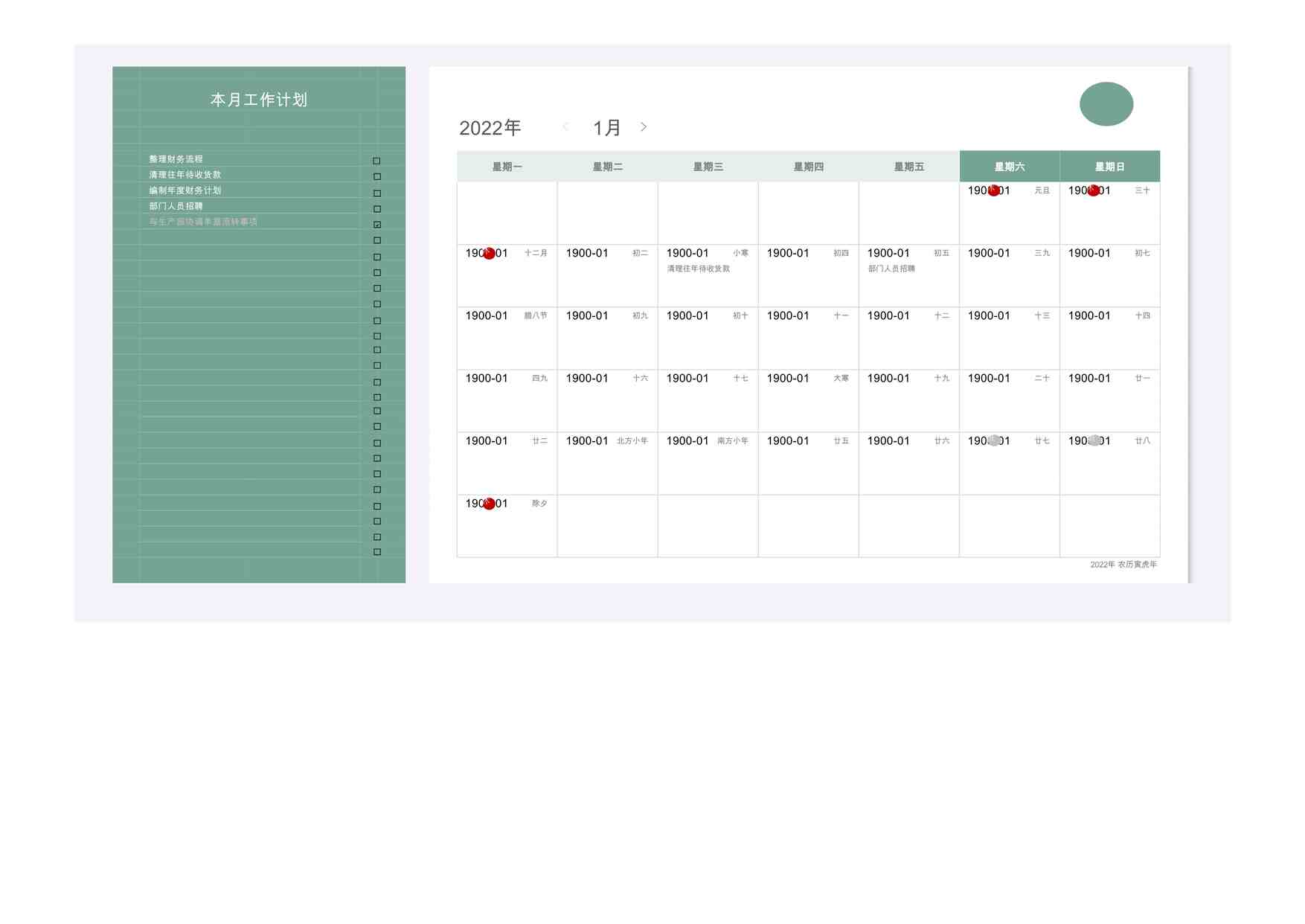The height and width of the screenshot is (924, 1305).
Task: Click the 2022年 农历寅虎年 footer note
Action: [x=1123, y=565]
